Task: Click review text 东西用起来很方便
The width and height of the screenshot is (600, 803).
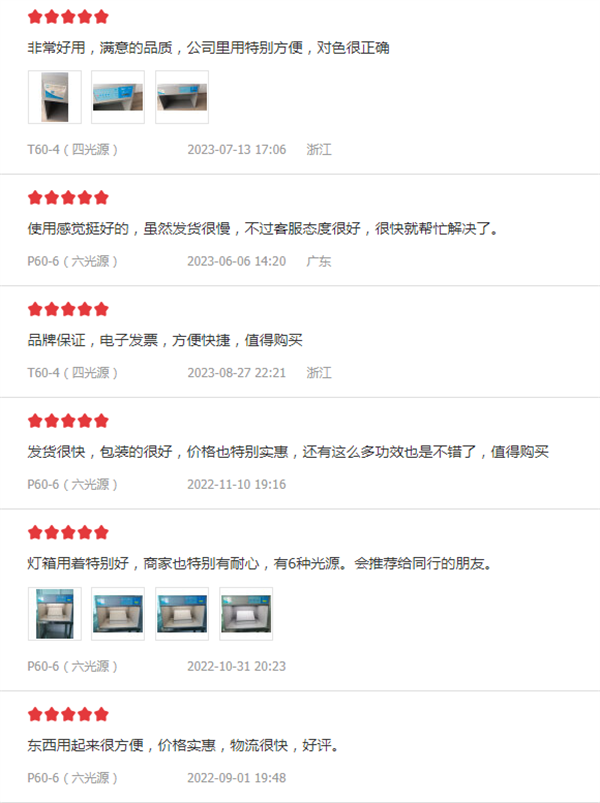Action: 85,745
